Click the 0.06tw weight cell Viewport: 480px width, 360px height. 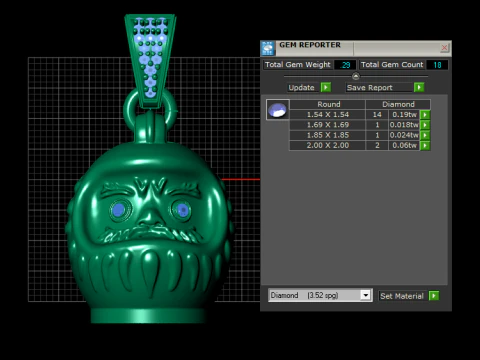click(404, 146)
